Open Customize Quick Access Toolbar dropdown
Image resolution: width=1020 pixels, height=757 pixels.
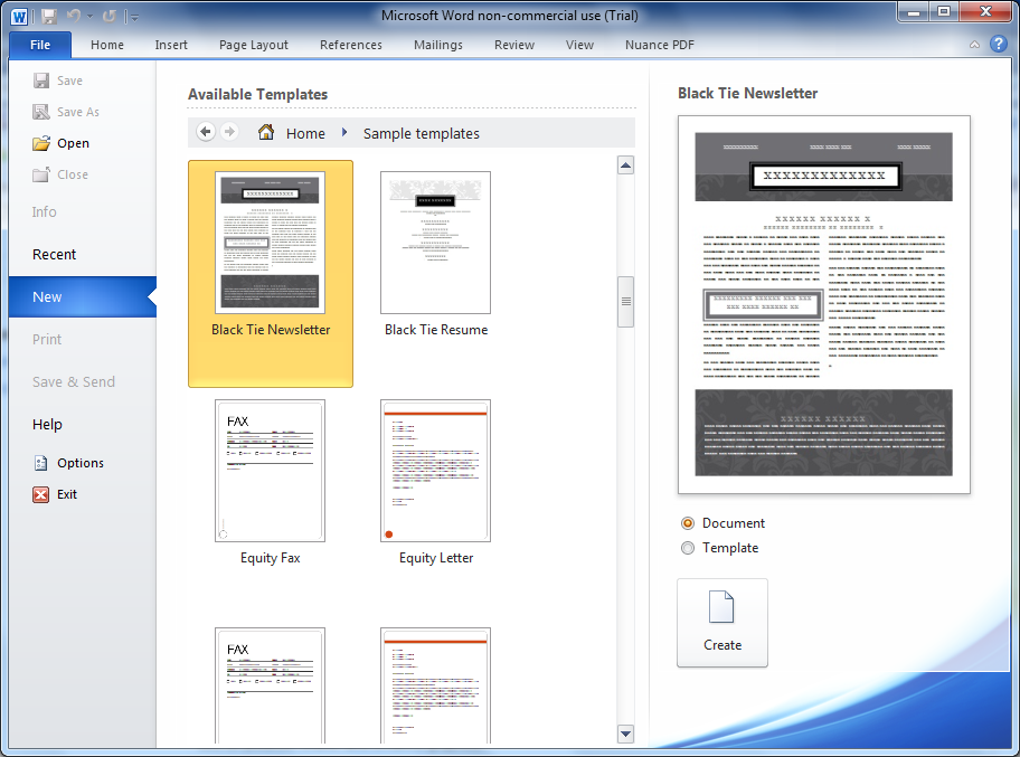tap(135, 17)
